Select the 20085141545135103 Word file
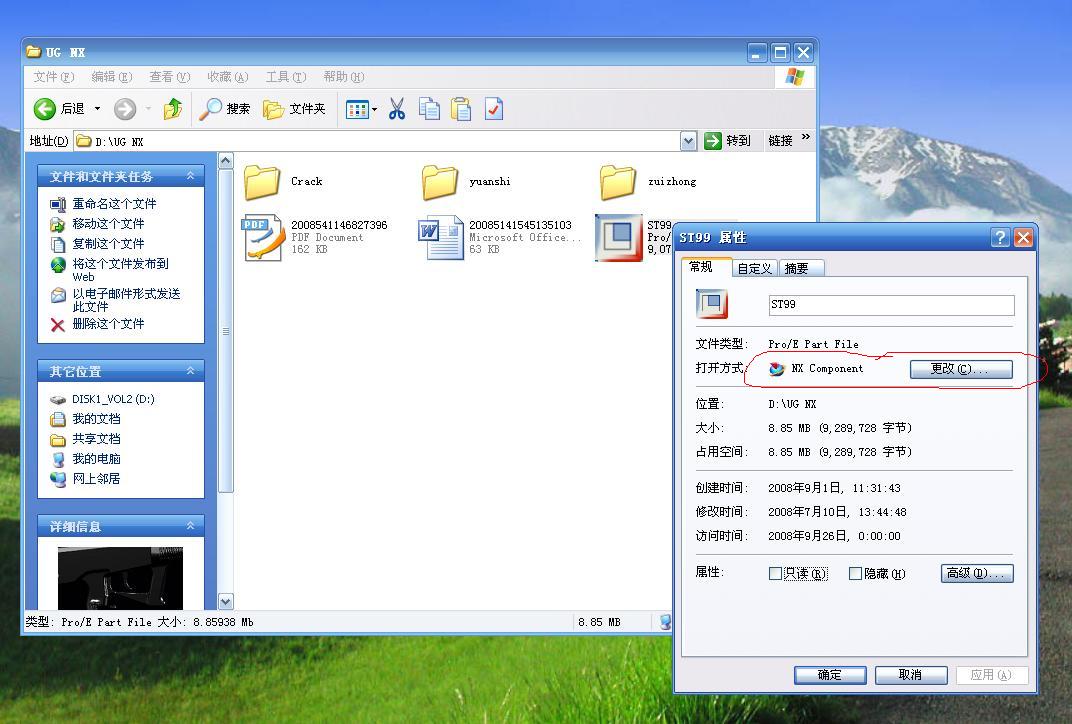This screenshot has height=724, width=1072. point(499,237)
